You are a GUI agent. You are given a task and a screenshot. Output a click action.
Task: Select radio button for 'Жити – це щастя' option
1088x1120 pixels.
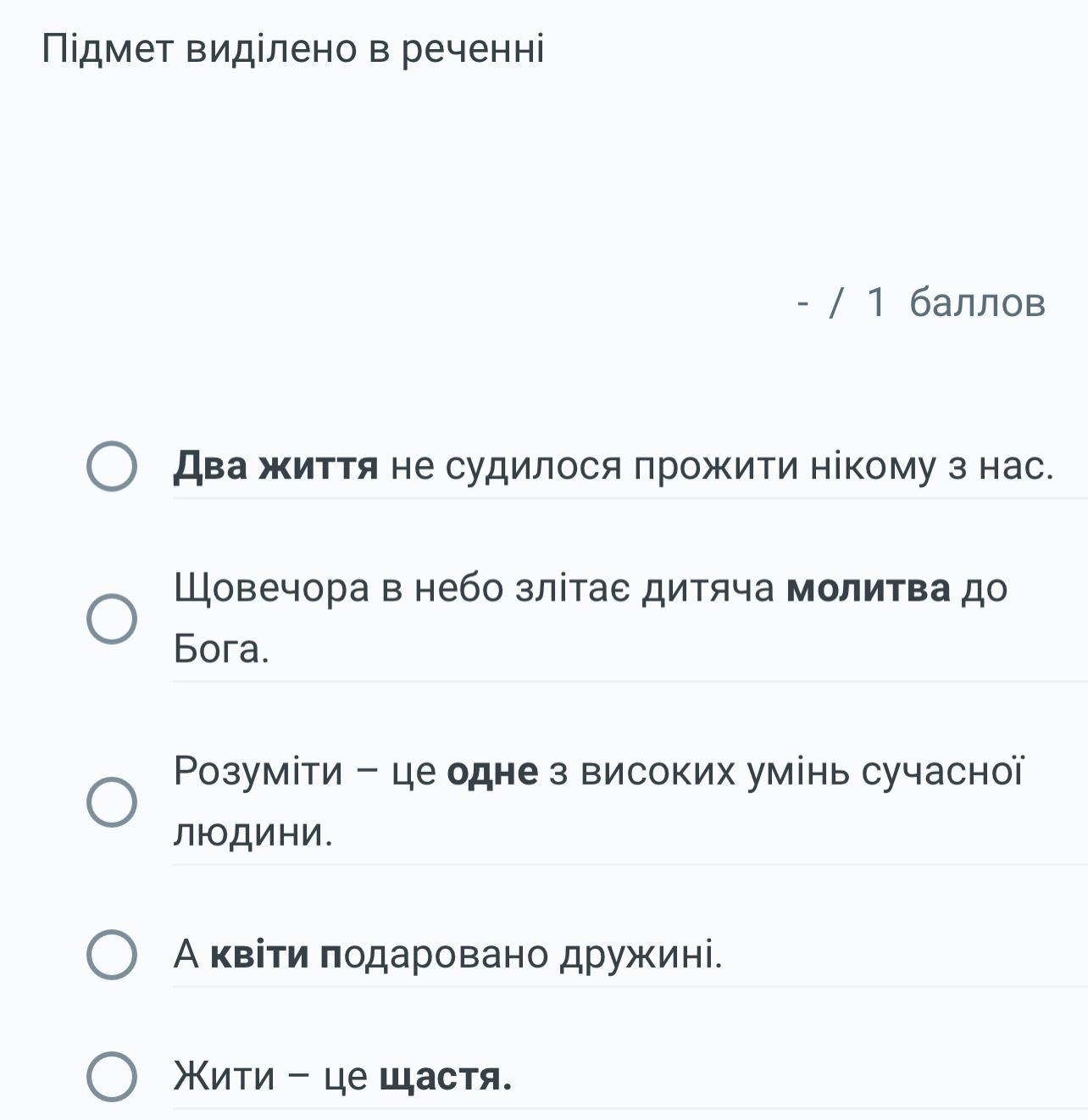111,1077
